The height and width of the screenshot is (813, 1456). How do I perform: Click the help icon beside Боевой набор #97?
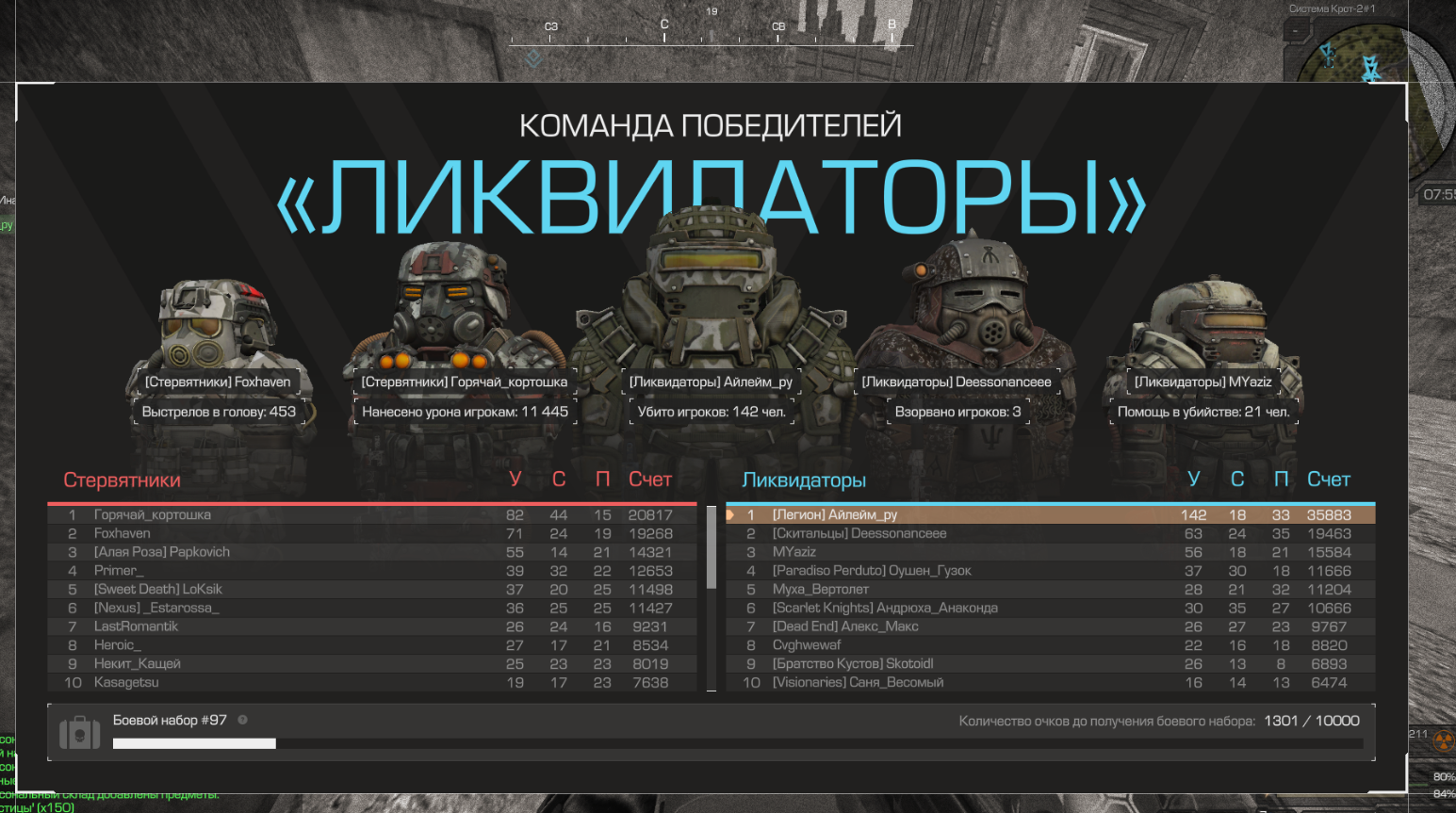(242, 720)
